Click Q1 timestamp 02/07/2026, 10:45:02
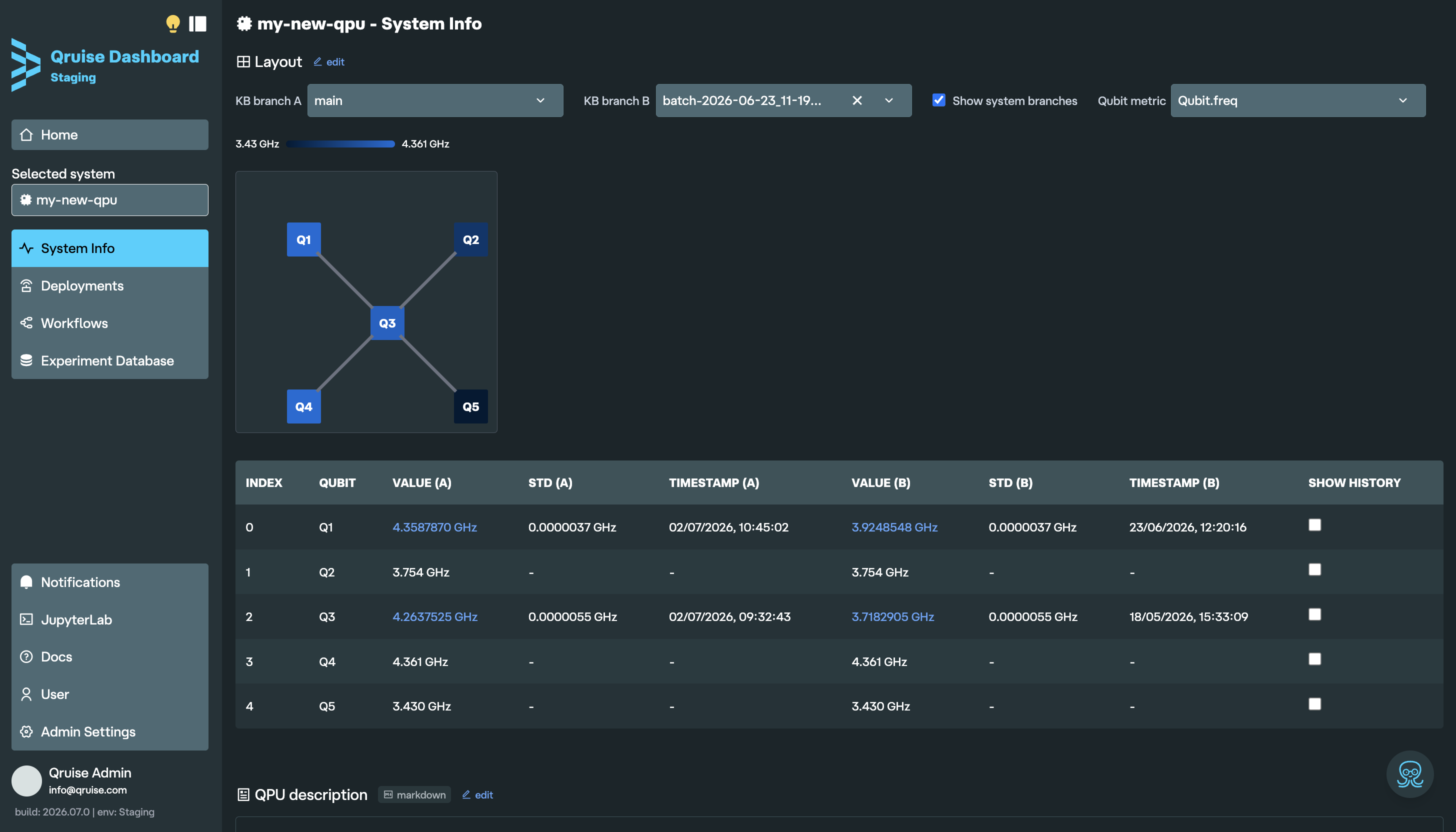 pyautogui.click(x=728, y=527)
